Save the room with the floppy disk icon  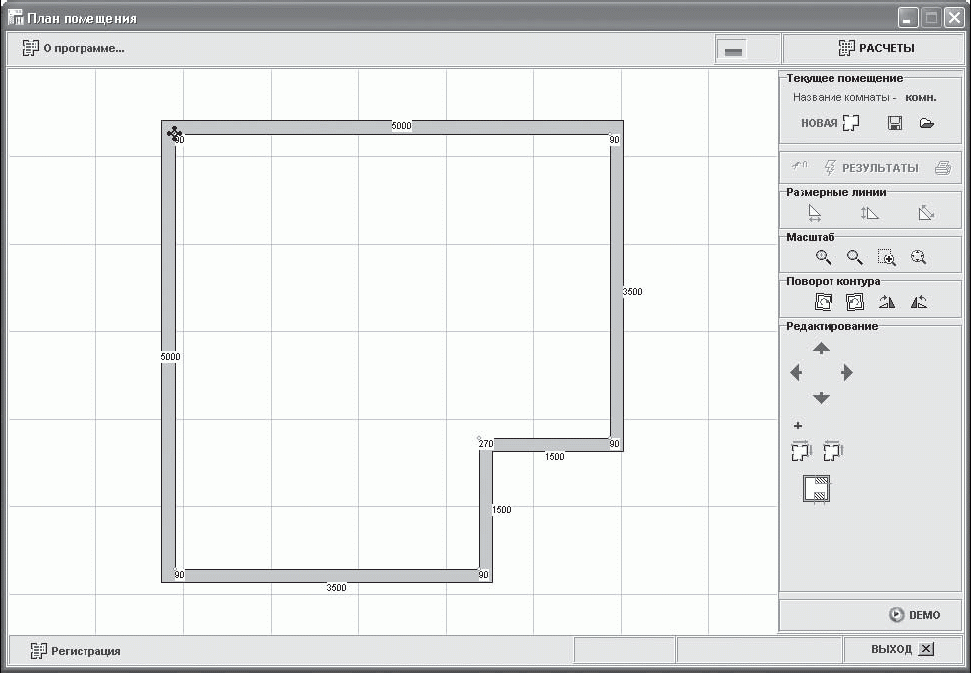[894, 123]
